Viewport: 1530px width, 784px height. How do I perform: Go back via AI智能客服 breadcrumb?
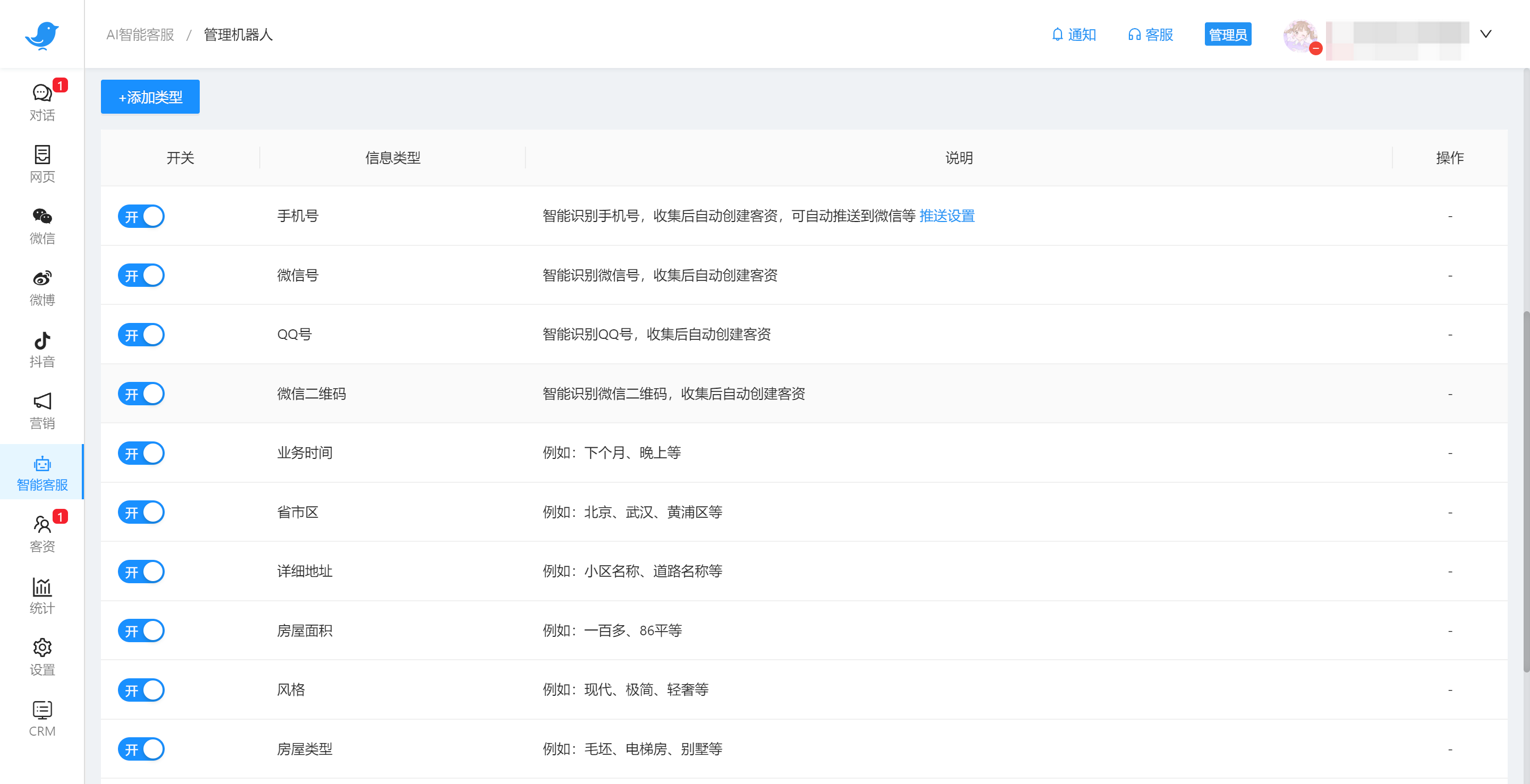[x=140, y=35]
